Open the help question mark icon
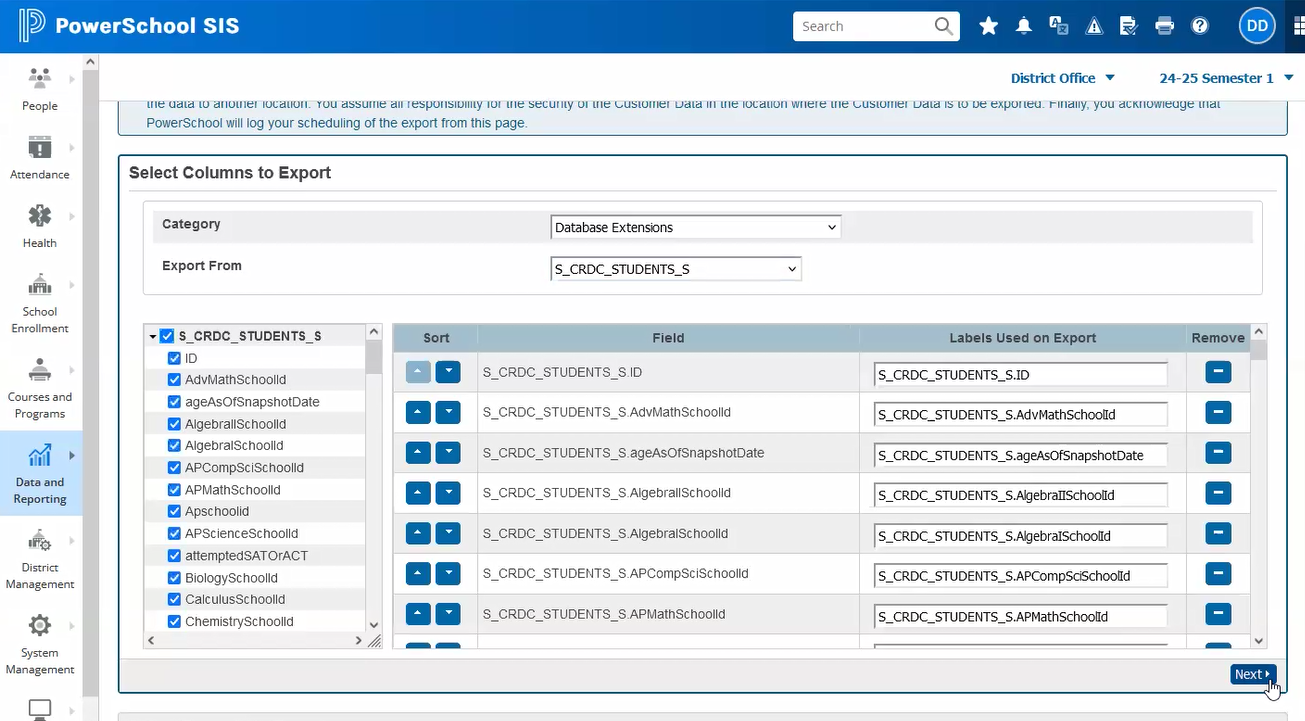 pyautogui.click(x=1200, y=27)
